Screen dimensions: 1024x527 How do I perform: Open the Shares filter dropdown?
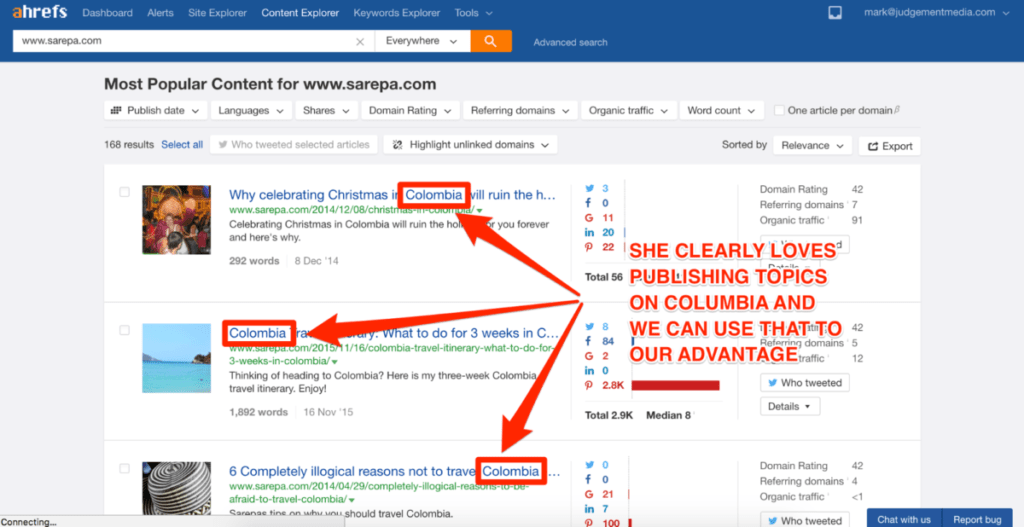pos(327,110)
